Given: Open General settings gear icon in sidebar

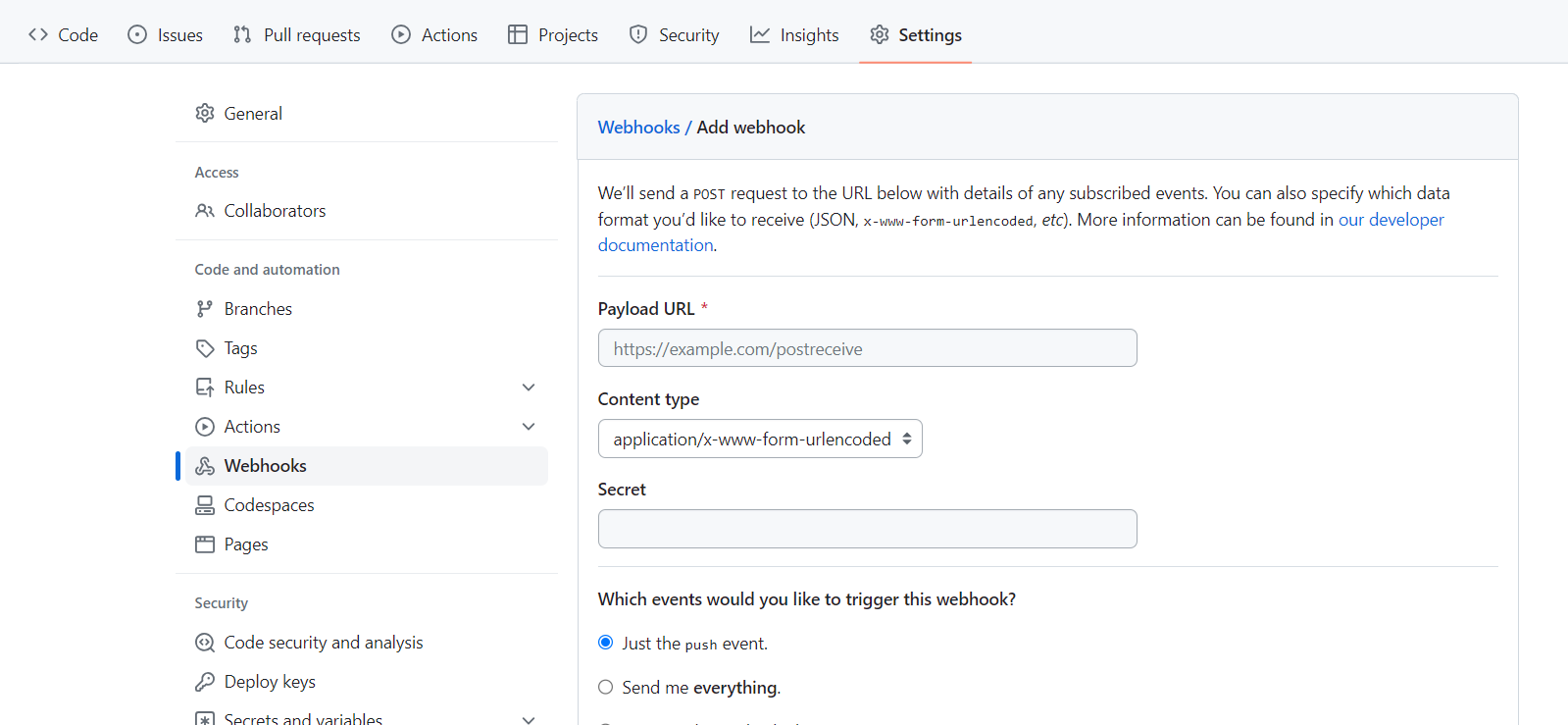Looking at the screenshot, I should click(x=205, y=114).
